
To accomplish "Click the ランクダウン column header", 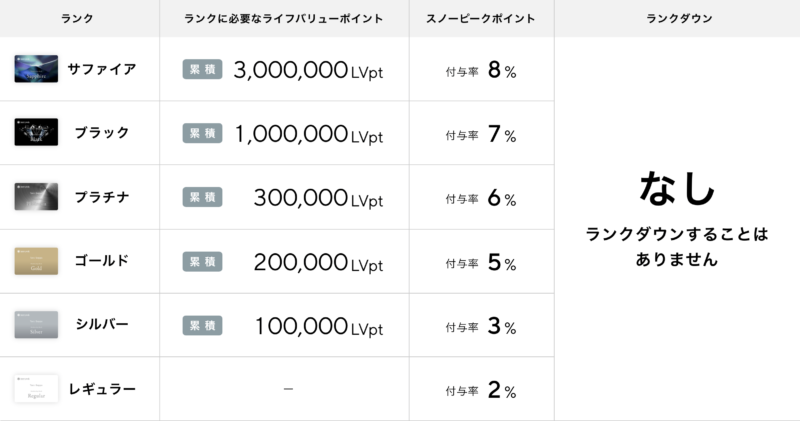I will point(679,18).
